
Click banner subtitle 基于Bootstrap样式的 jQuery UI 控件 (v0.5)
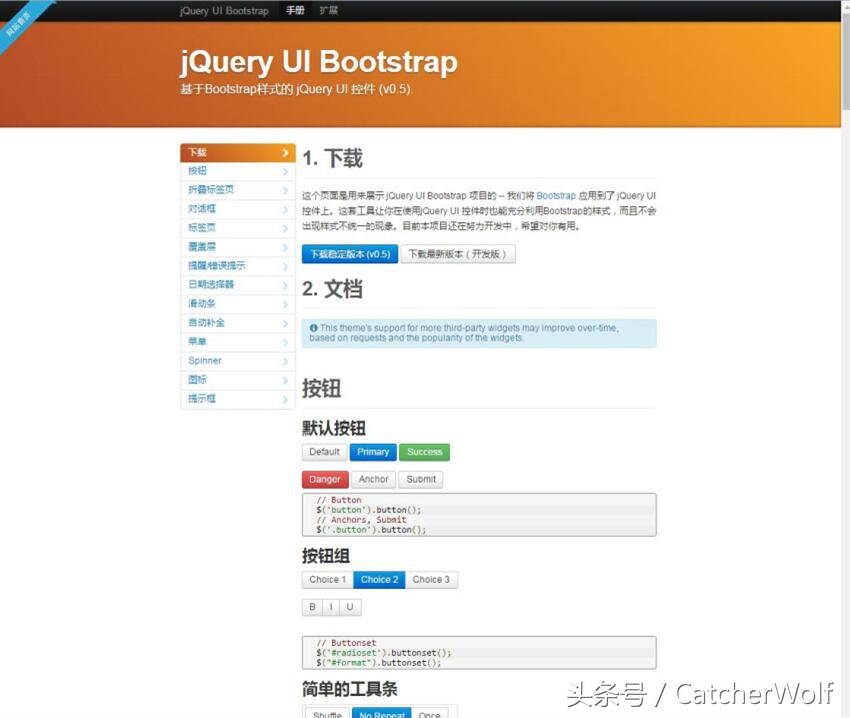(x=296, y=89)
